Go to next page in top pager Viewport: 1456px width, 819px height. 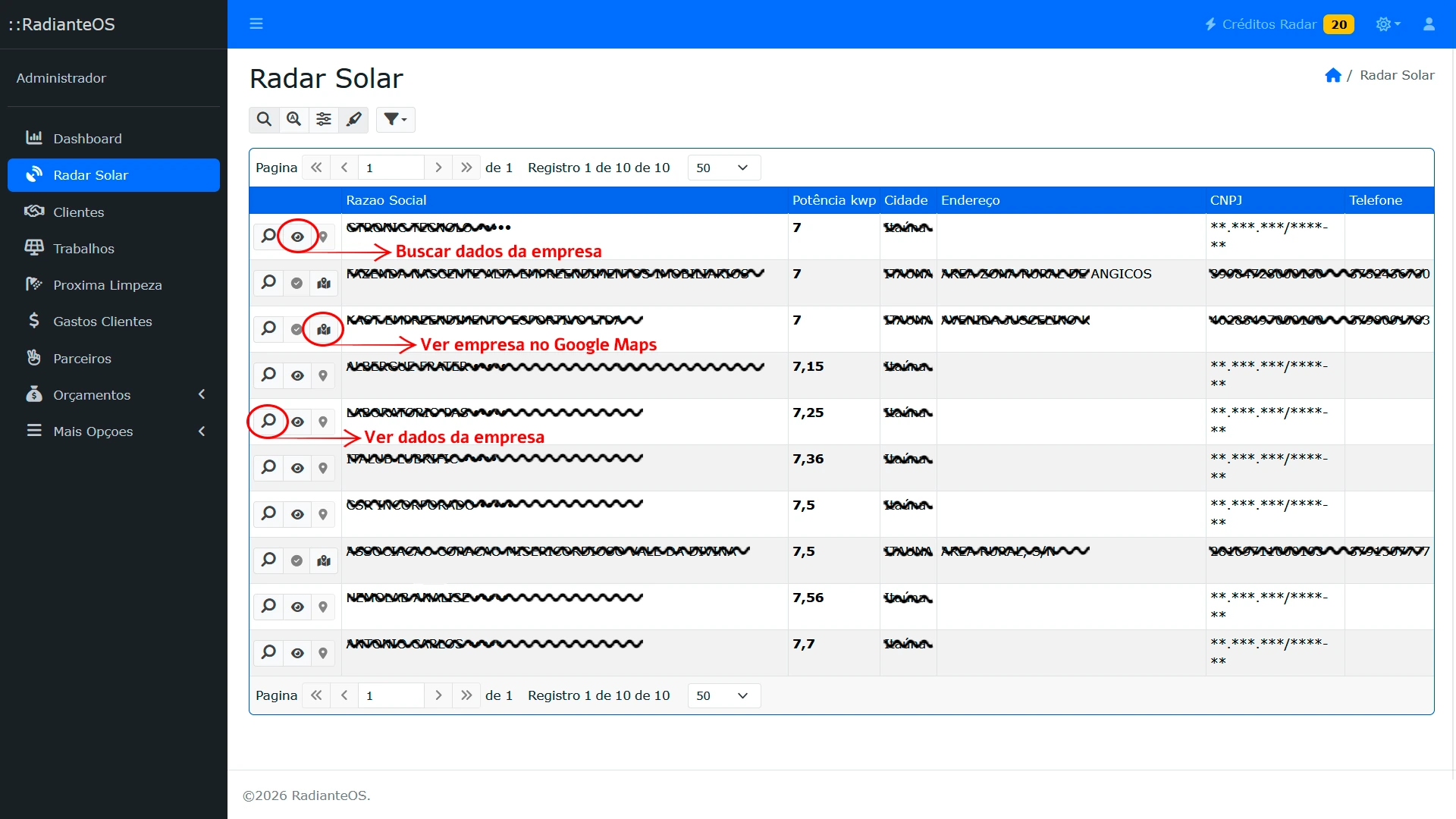point(438,168)
